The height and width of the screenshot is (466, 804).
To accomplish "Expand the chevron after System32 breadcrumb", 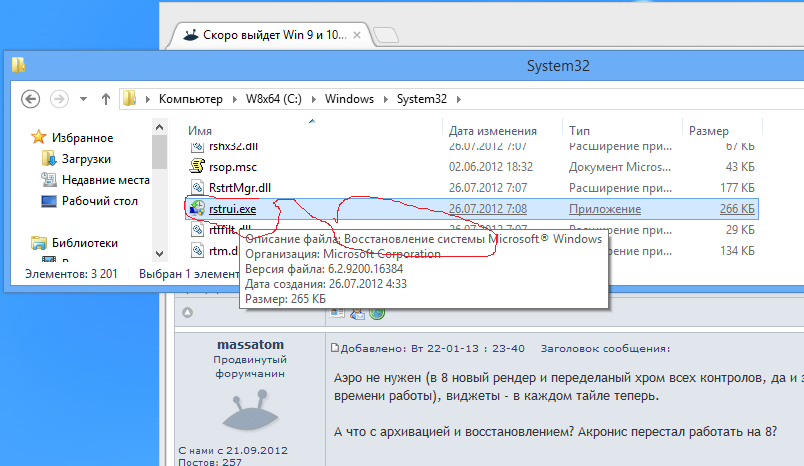I will pos(458,99).
